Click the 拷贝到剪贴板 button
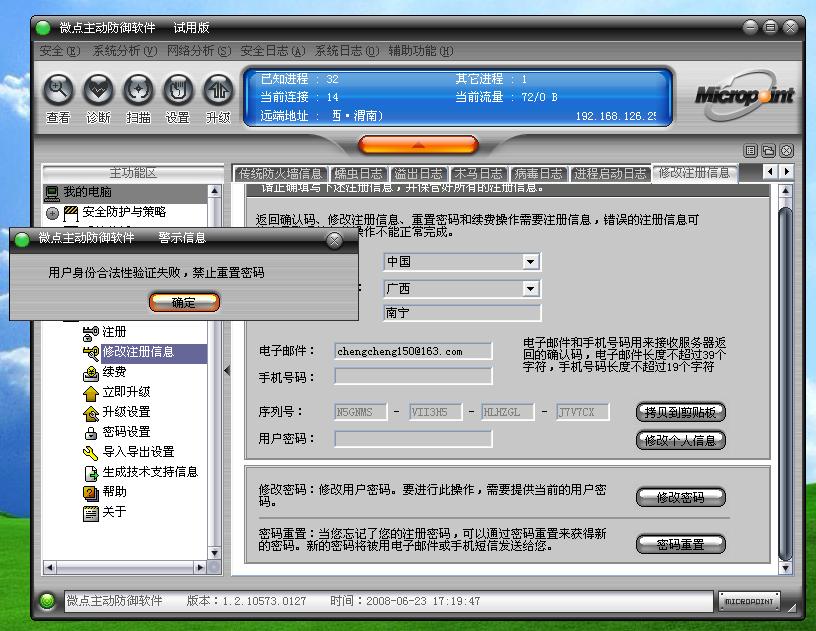Image resolution: width=816 pixels, height=631 pixels. coord(680,413)
